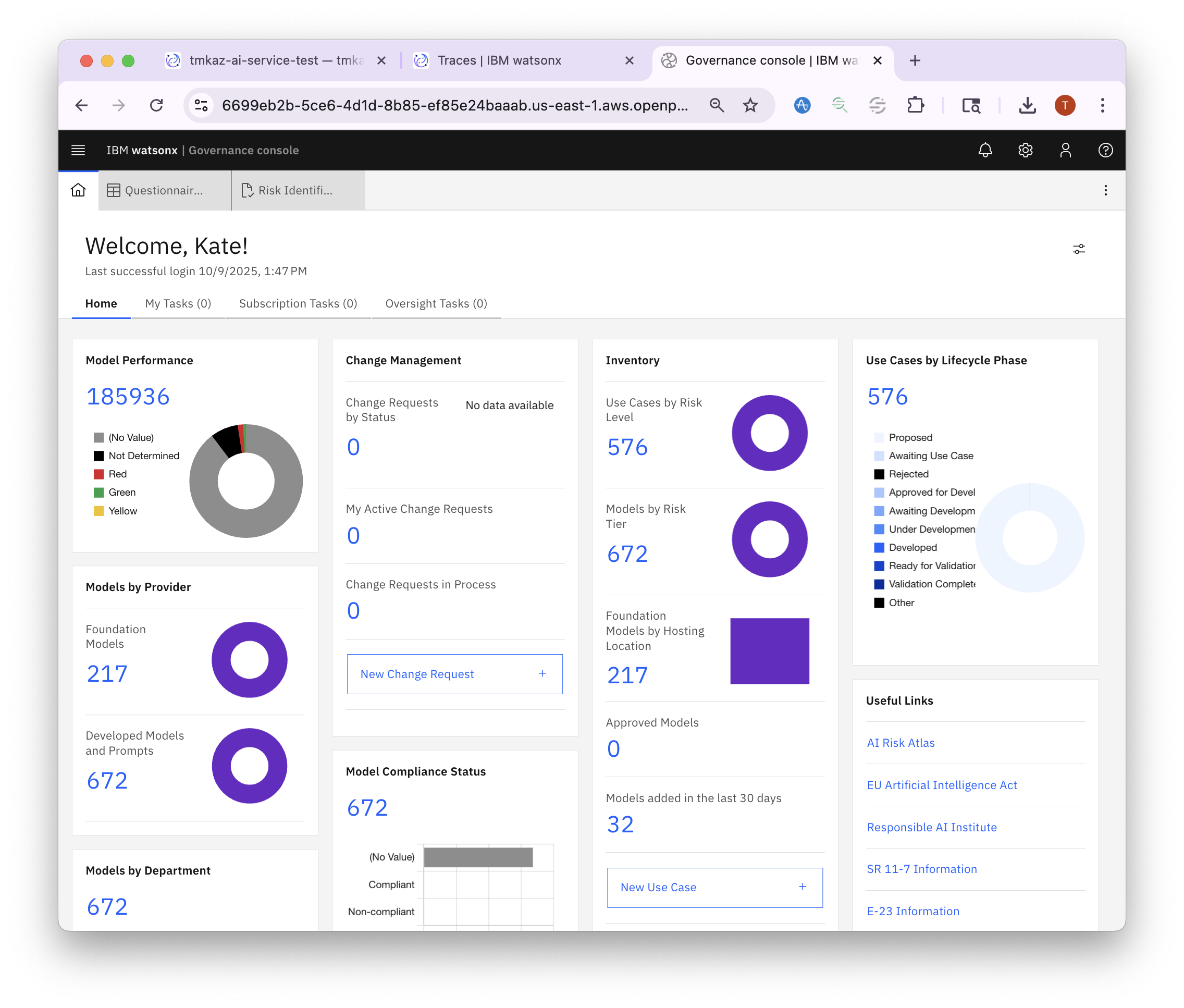Open the hamburger navigation menu
Image resolution: width=1184 pixels, height=1008 pixels.
[x=78, y=150]
